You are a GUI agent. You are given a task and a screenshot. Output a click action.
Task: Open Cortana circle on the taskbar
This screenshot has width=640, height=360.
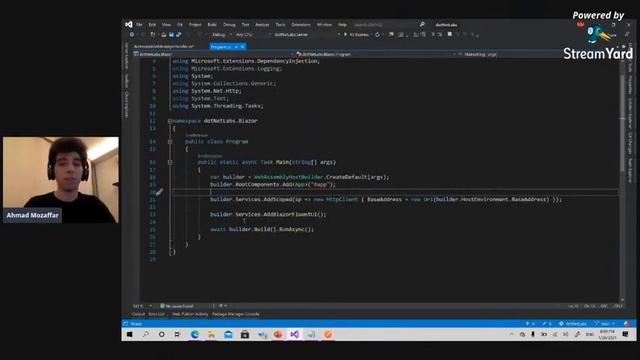coord(162,334)
